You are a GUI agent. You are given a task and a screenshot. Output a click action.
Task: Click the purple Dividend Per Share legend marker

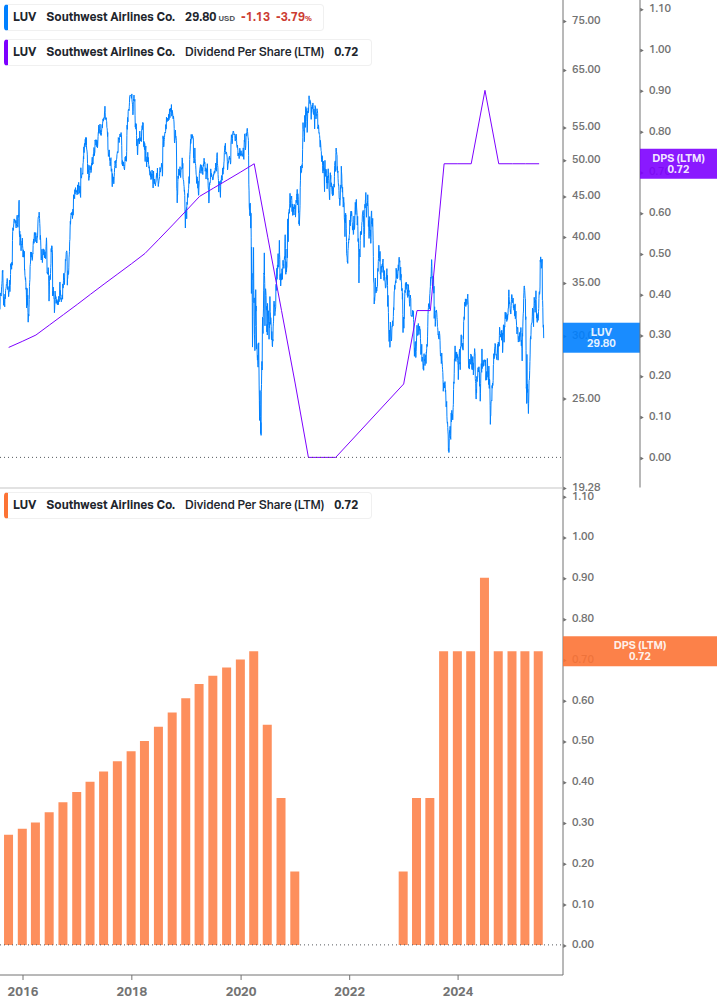point(6,52)
